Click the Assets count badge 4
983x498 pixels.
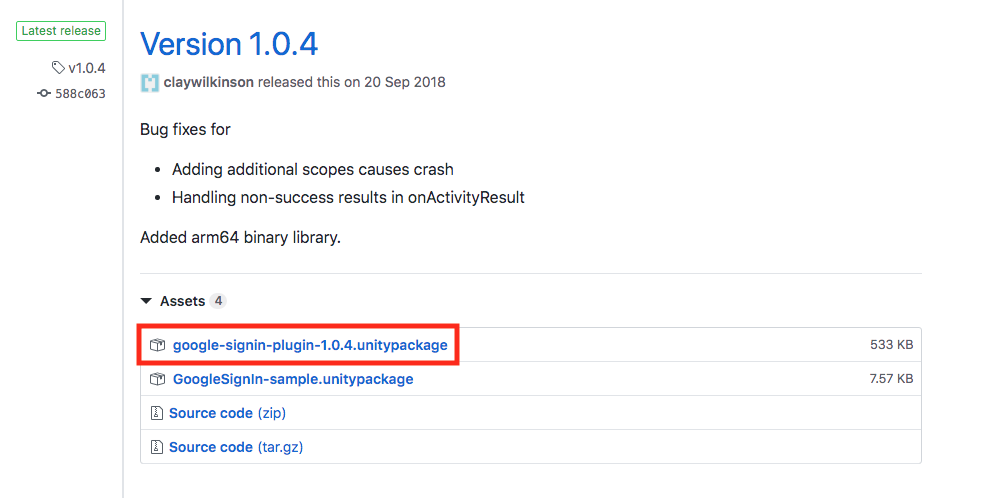218,301
